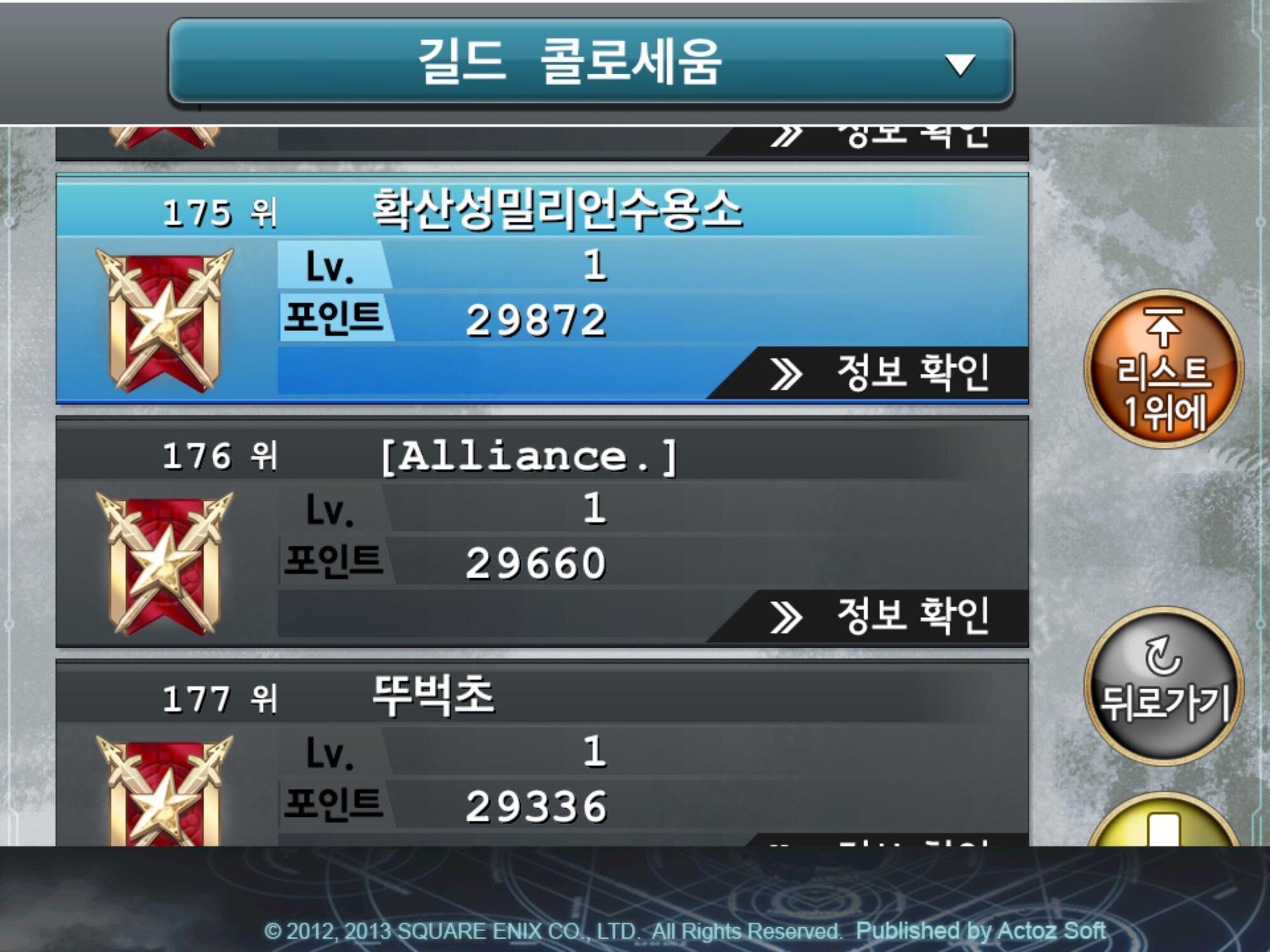This screenshot has height=952, width=1270.
Task: Click the guild emblem of 확산성밀리언수용소
Action: 164,320
